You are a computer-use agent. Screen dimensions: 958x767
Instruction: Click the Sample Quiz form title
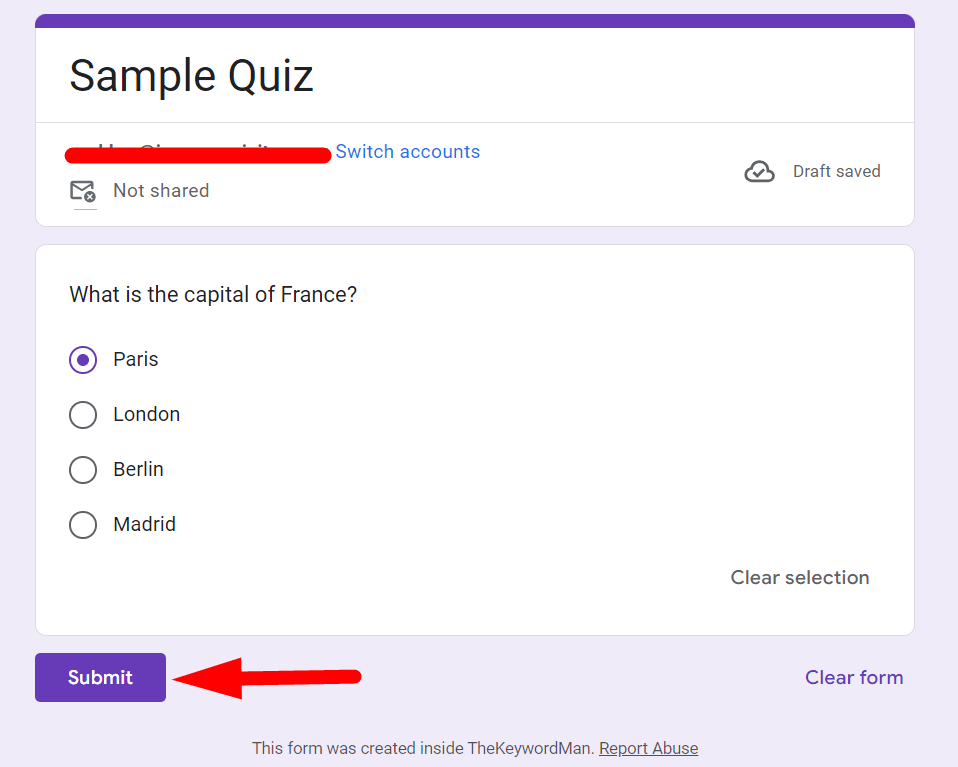click(x=190, y=76)
